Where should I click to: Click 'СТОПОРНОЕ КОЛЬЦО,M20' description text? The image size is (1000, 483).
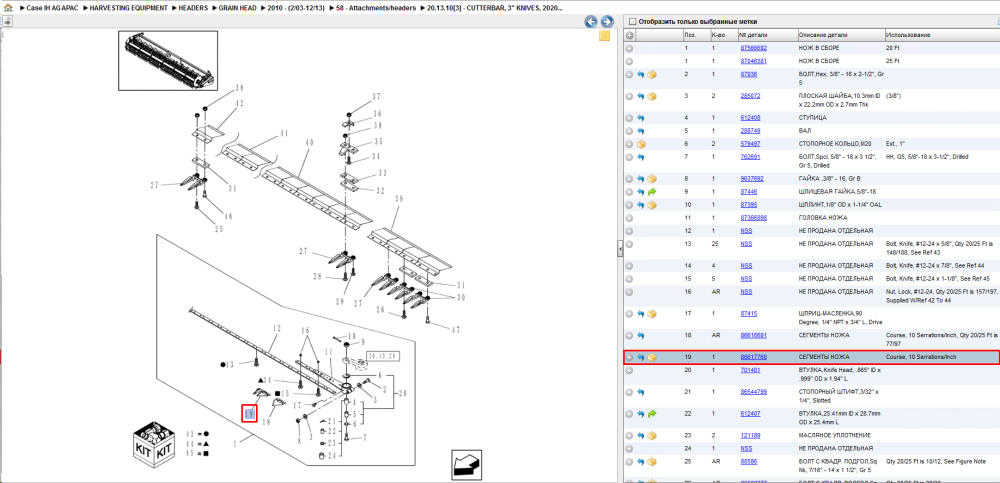tap(835, 144)
